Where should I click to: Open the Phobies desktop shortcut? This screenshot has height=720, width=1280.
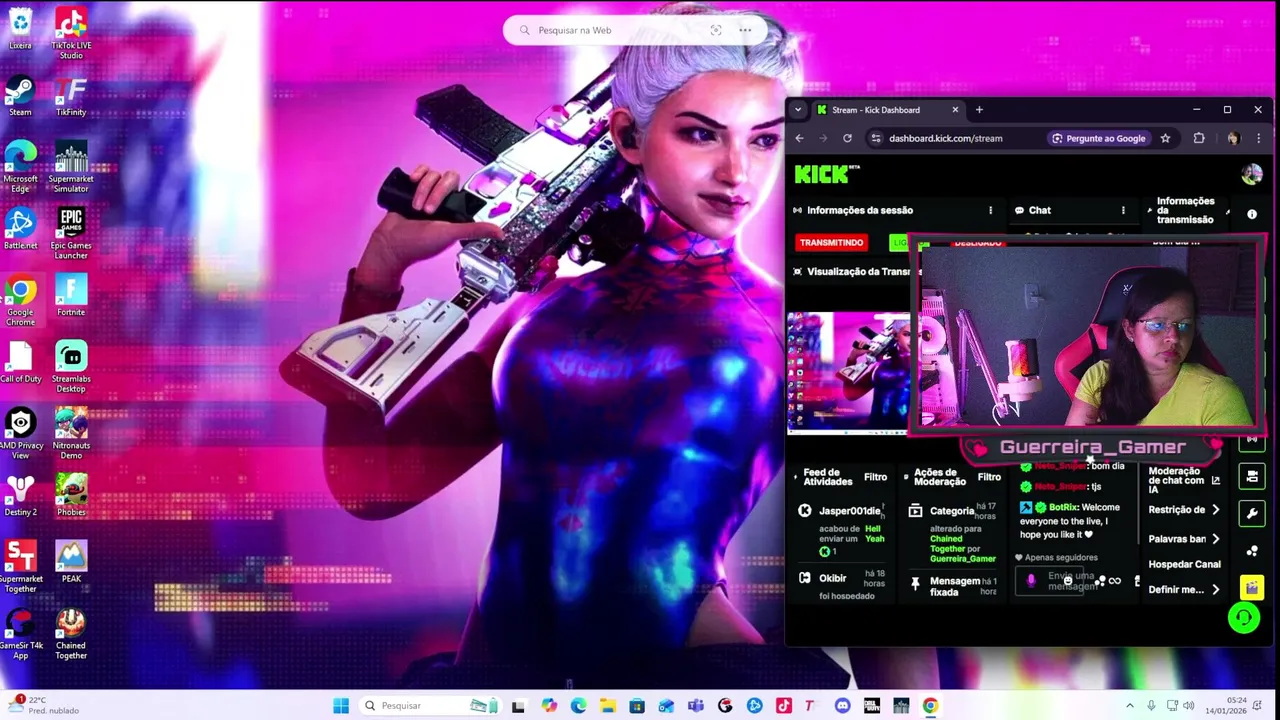coord(70,496)
